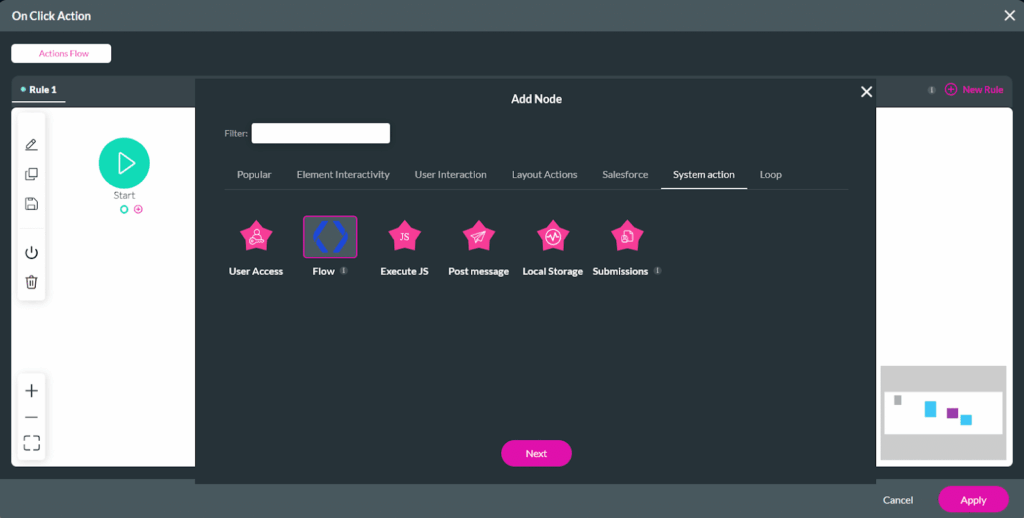The width and height of the screenshot is (1024, 518).
Task: Click the info icon next to Flow
Action: point(344,270)
